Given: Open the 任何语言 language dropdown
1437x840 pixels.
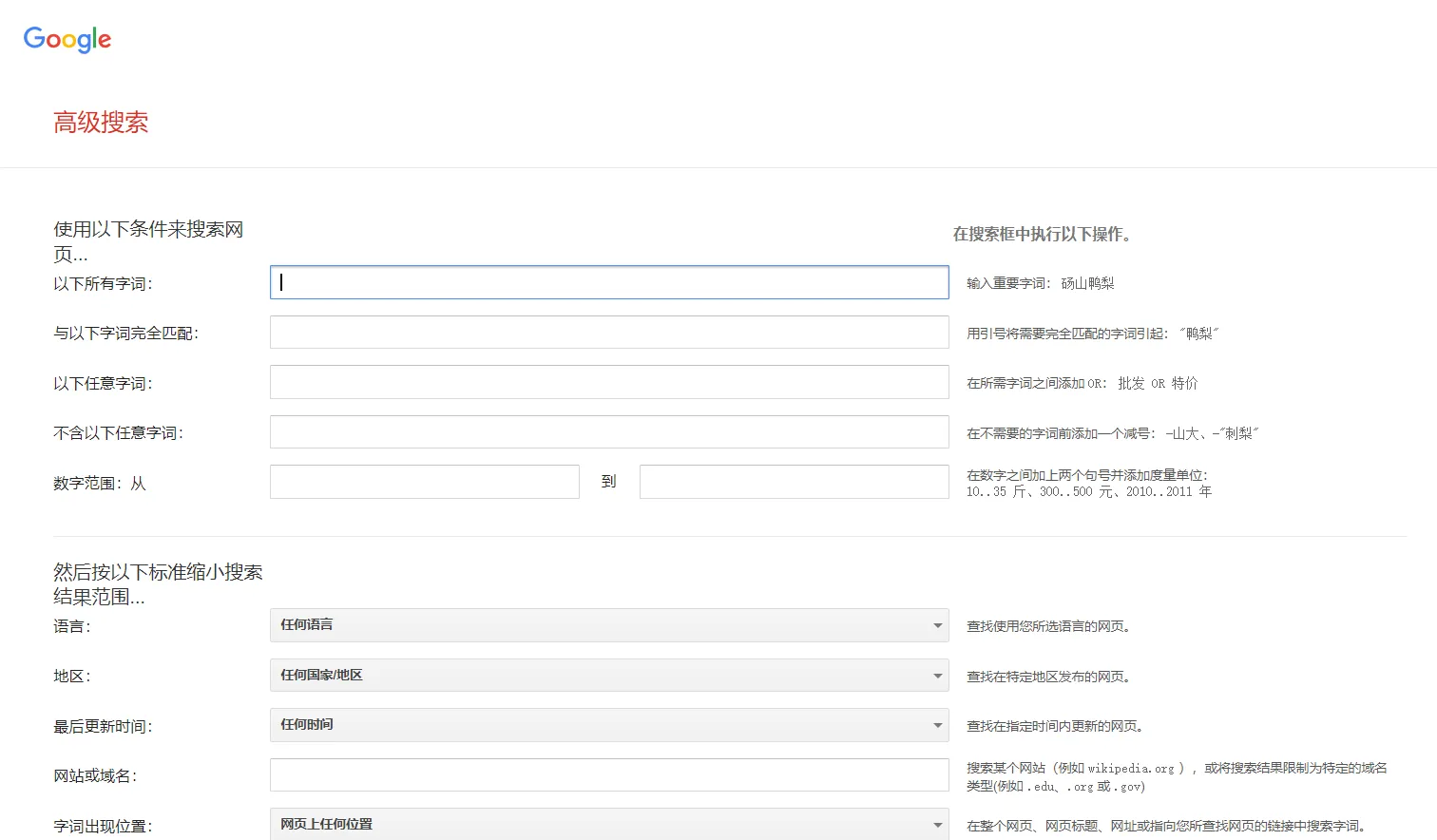Looking at the screenshot, I should point(609,625).
